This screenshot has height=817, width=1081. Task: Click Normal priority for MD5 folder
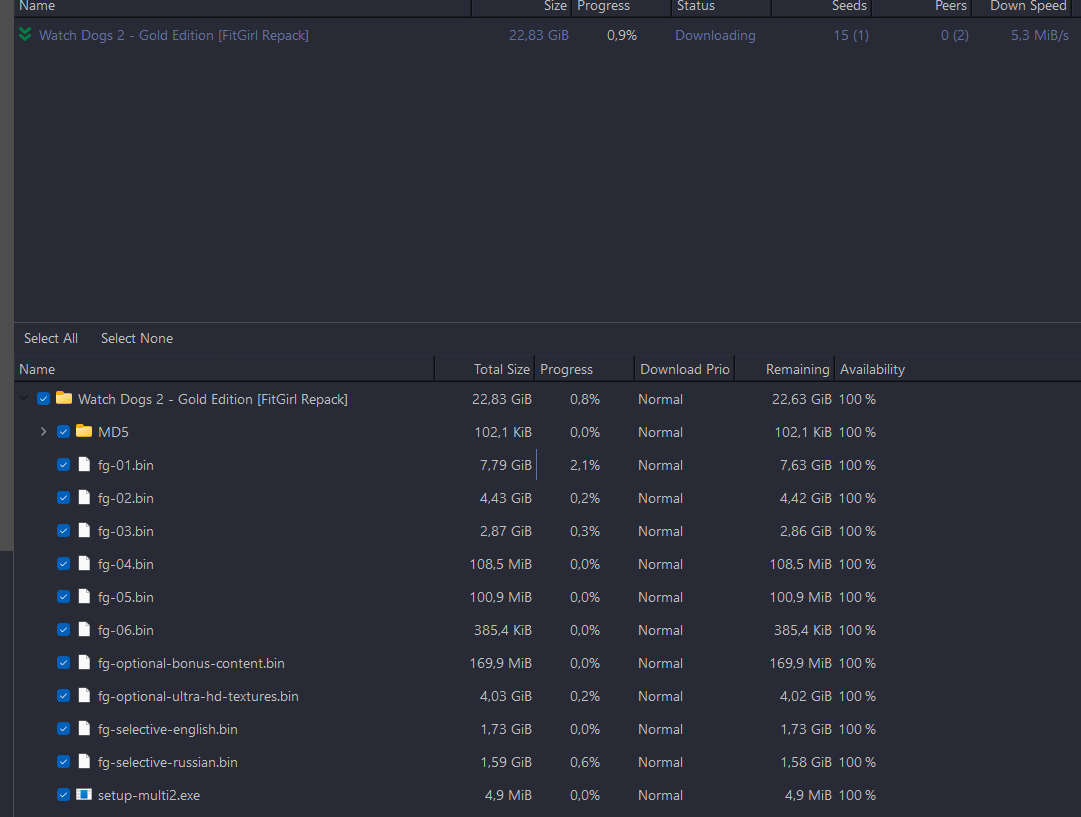click(x=660, y=432)
